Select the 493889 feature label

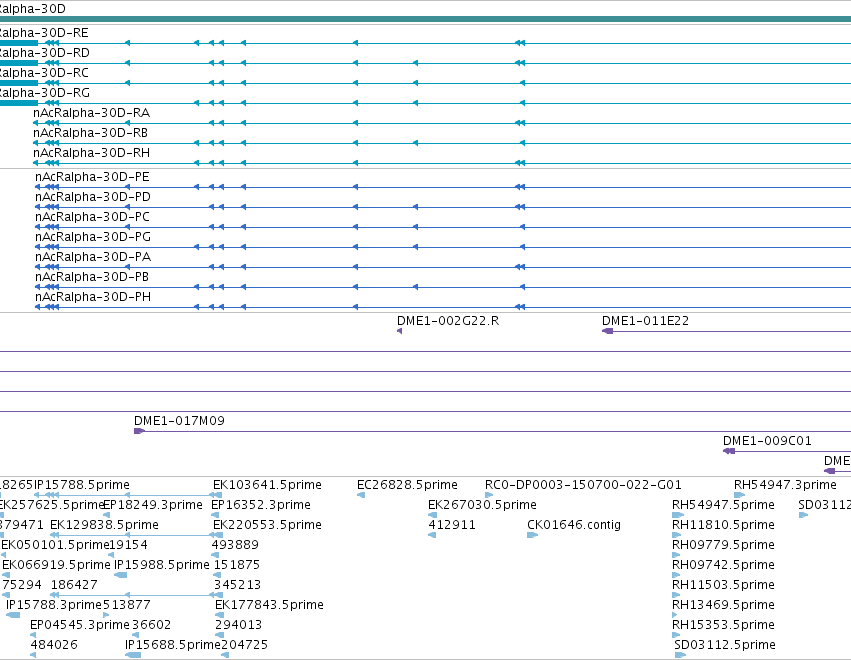[x=234, y=545]
